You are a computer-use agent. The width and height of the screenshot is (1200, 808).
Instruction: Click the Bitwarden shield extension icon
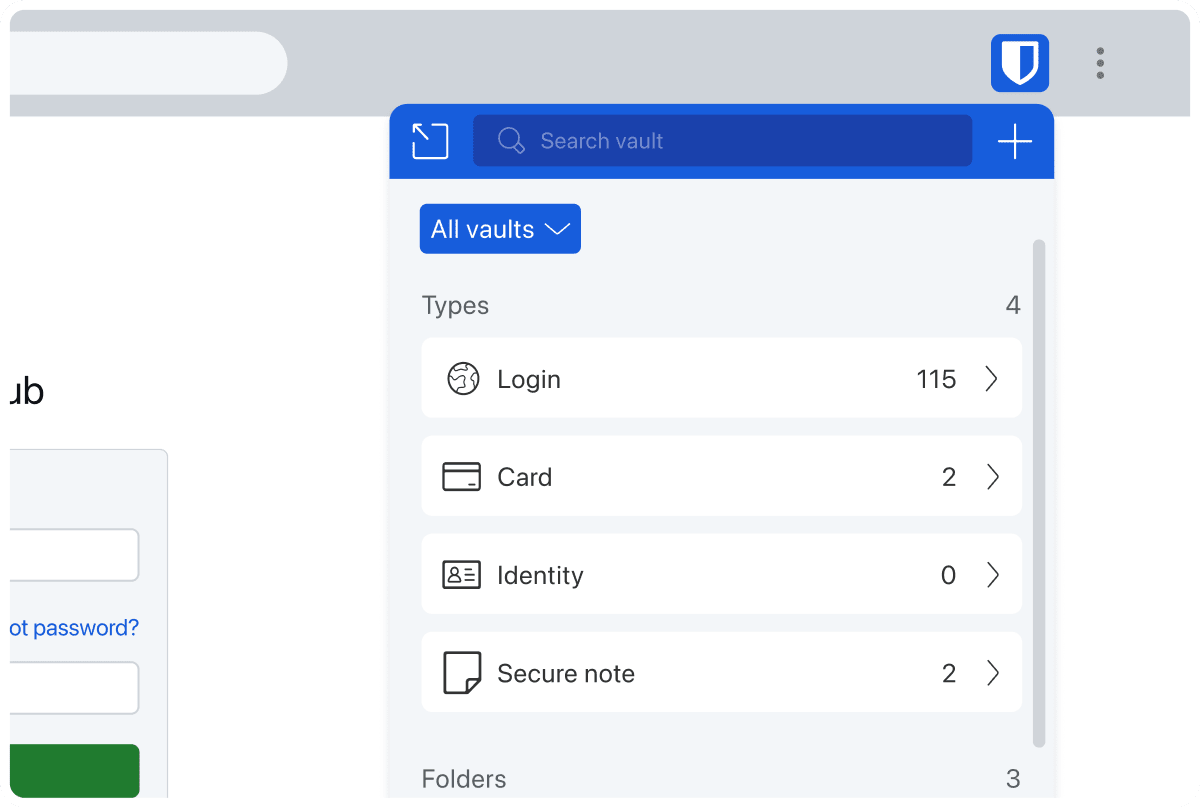click(1019, 63)
